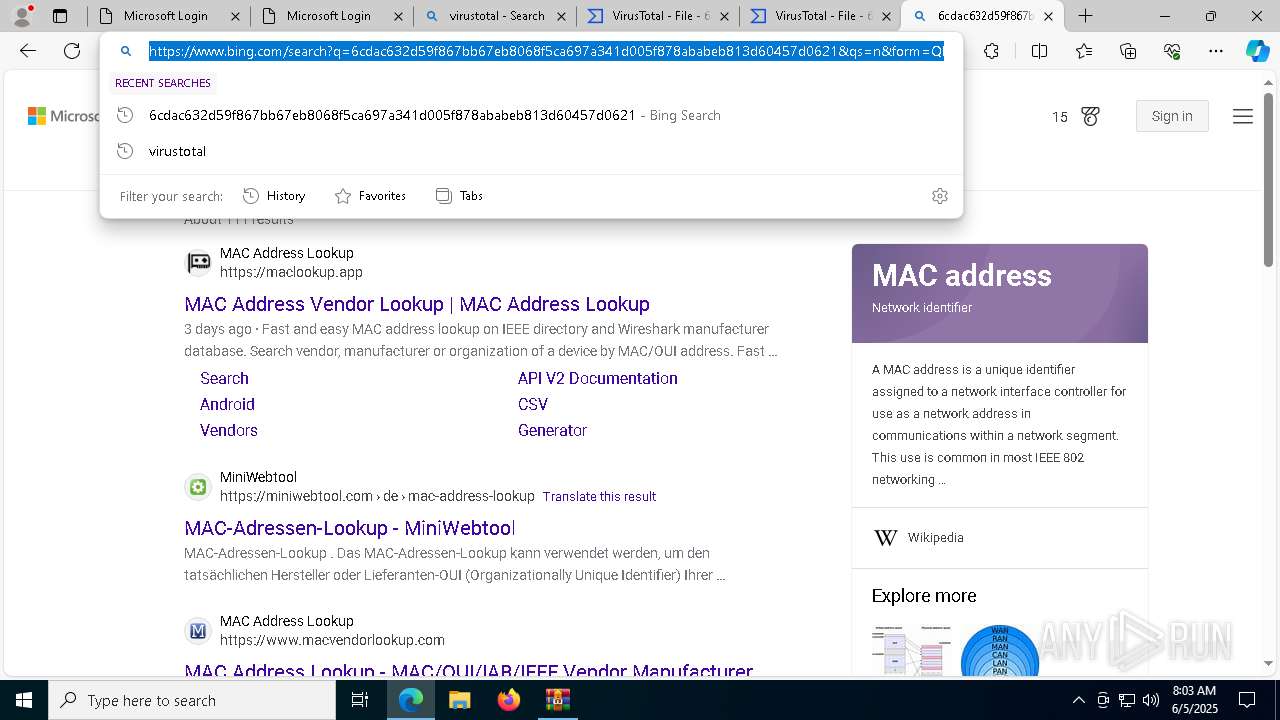1280x720 pixels.
Task: Filter the search by Favorites
Action: 370,196
